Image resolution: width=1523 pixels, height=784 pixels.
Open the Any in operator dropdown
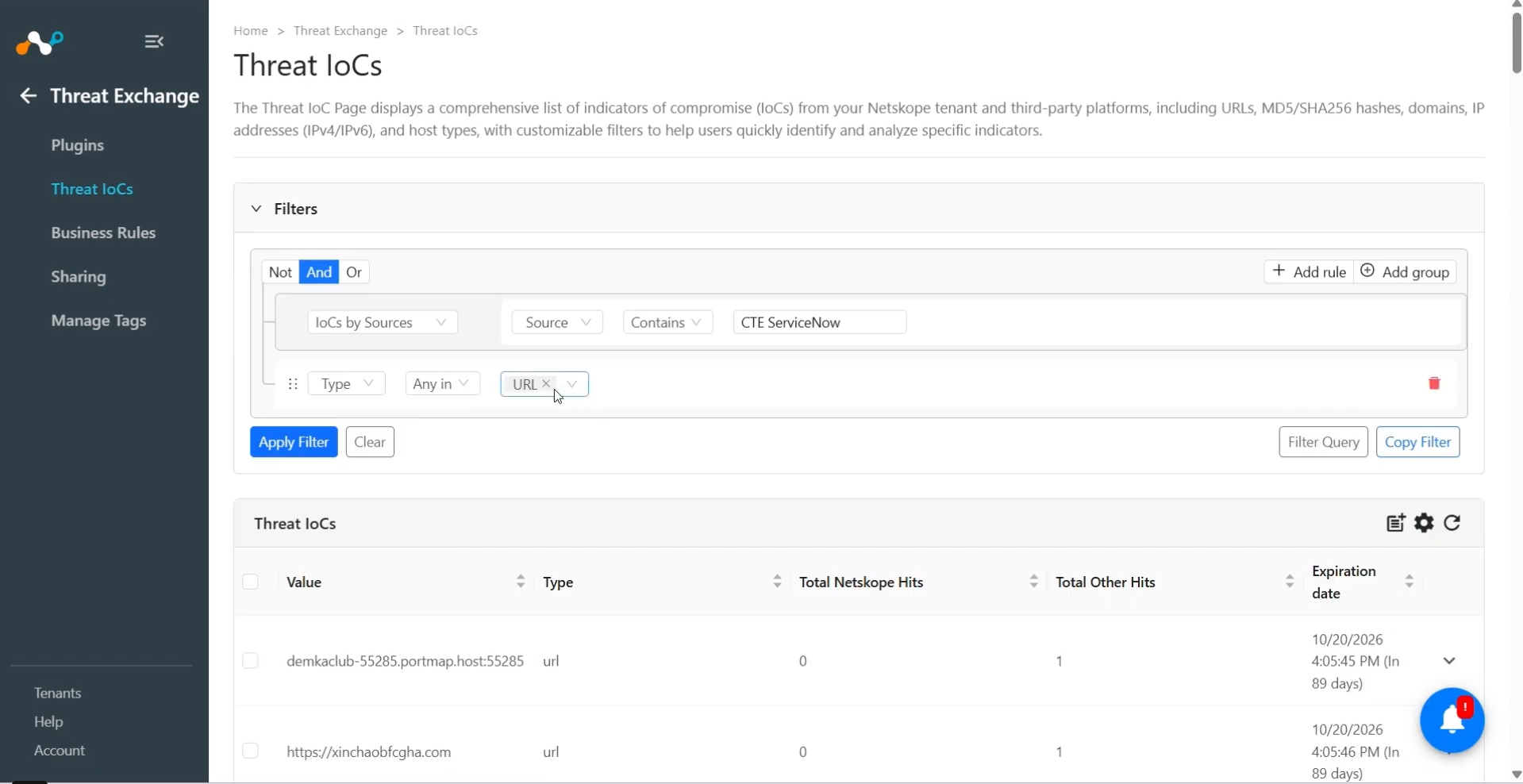443,384
